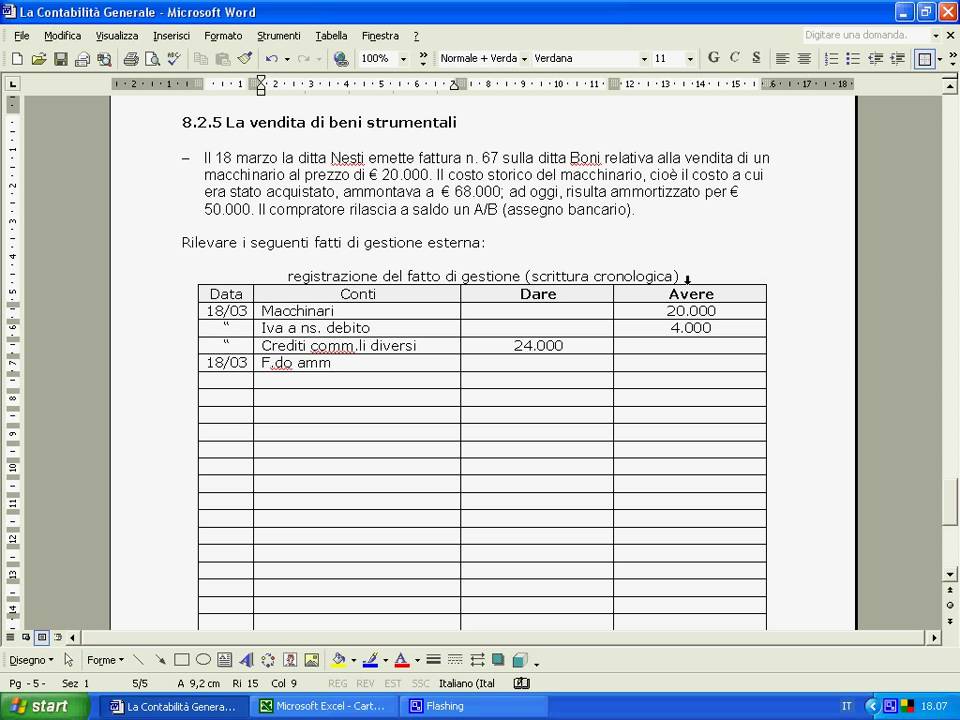
Task: Insert WordArt
Action: point(246,660)
